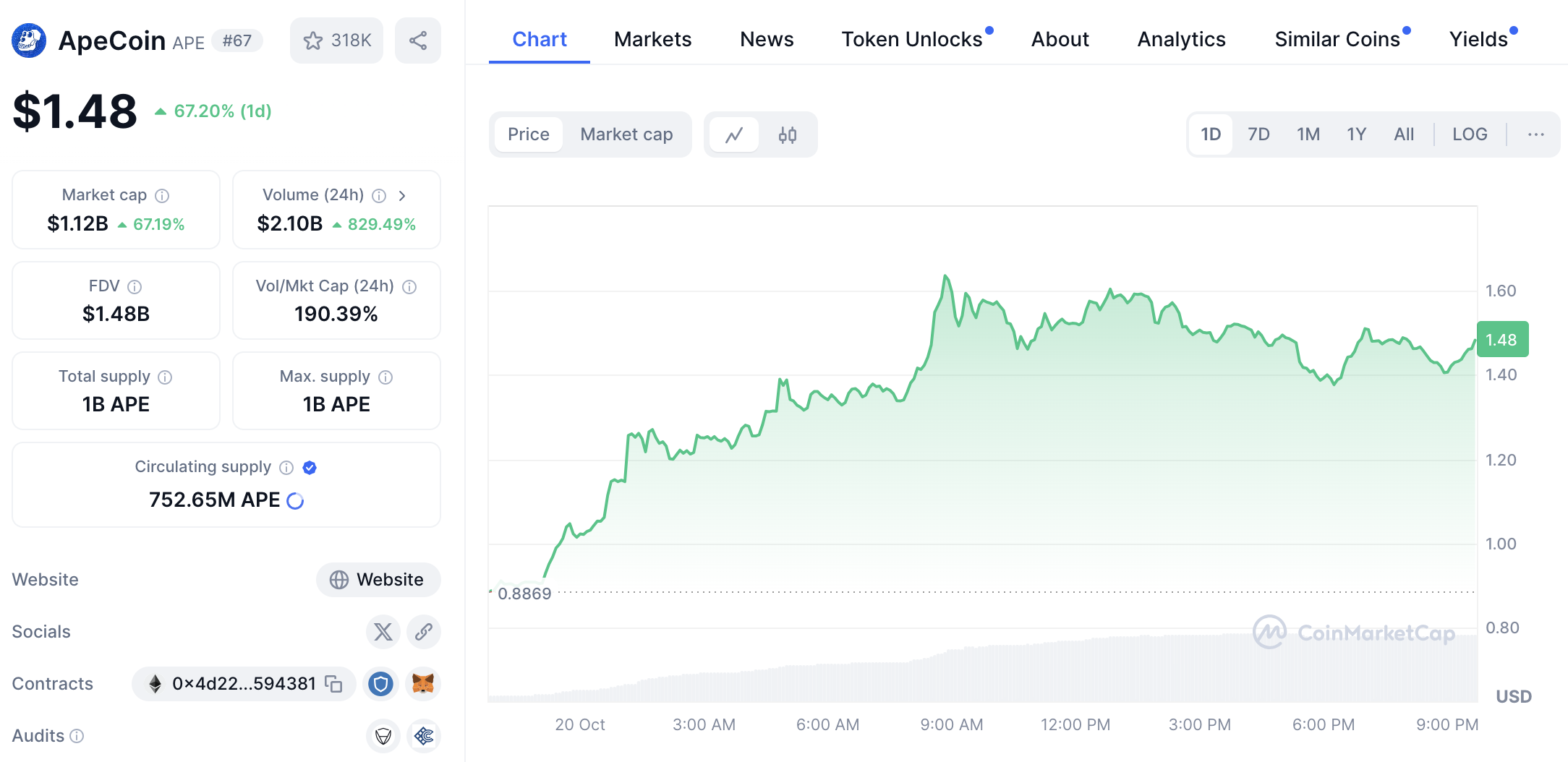1568x762 pixels.
Task: Show Vol/Mkt Cap (24h) info icon
Action: [x=409, y=287]
